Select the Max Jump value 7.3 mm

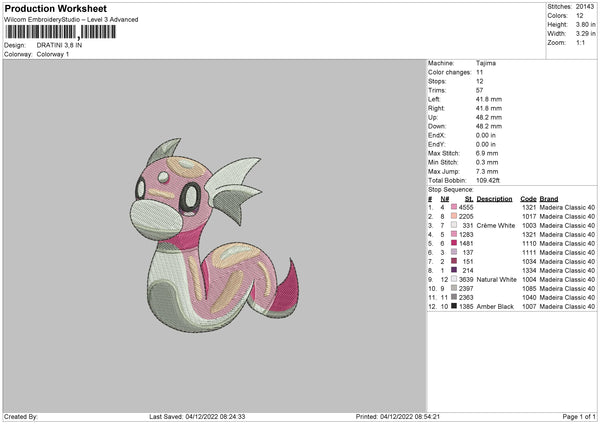[487, 171]
